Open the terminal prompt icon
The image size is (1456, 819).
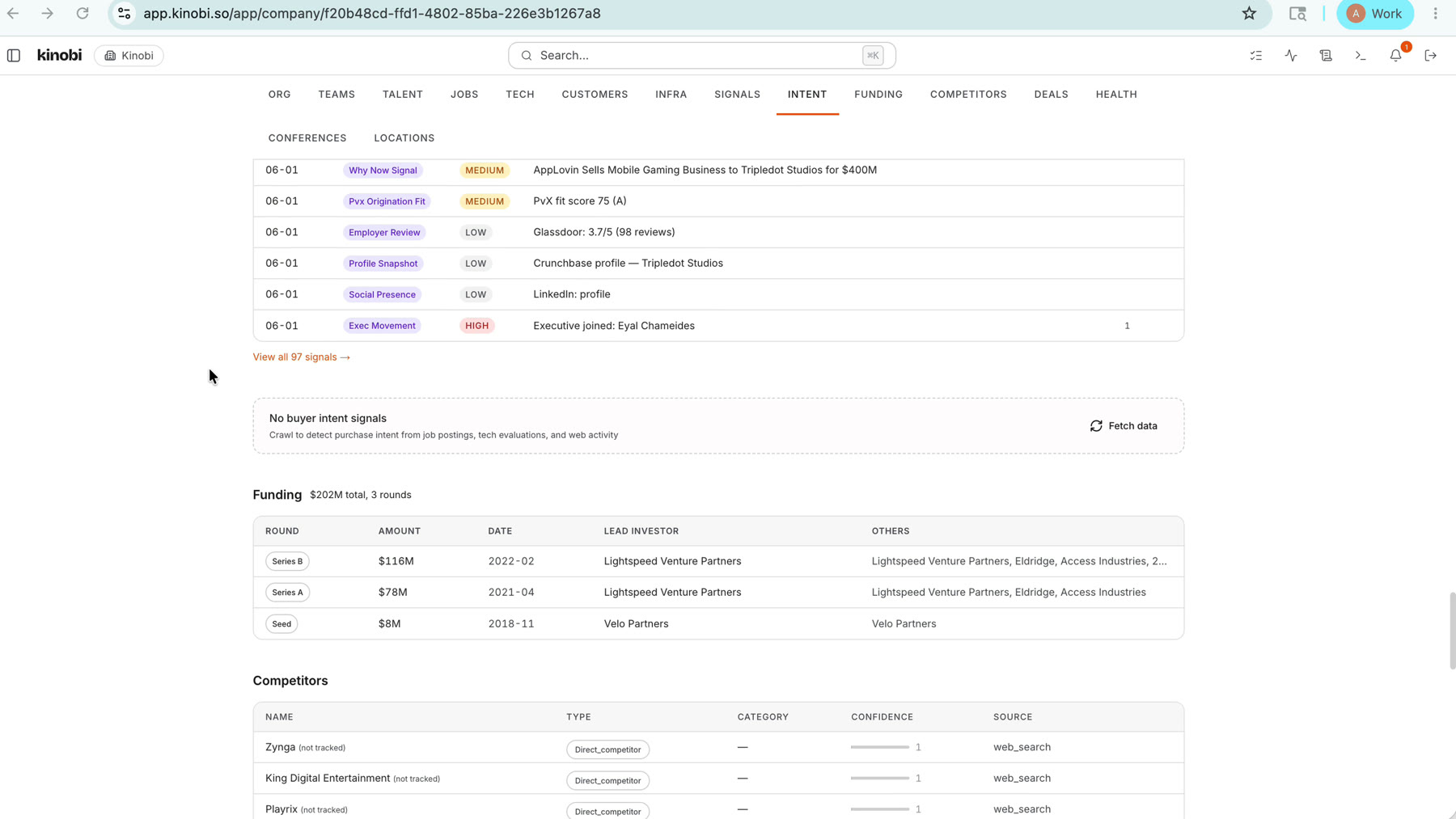(1361, 56)
